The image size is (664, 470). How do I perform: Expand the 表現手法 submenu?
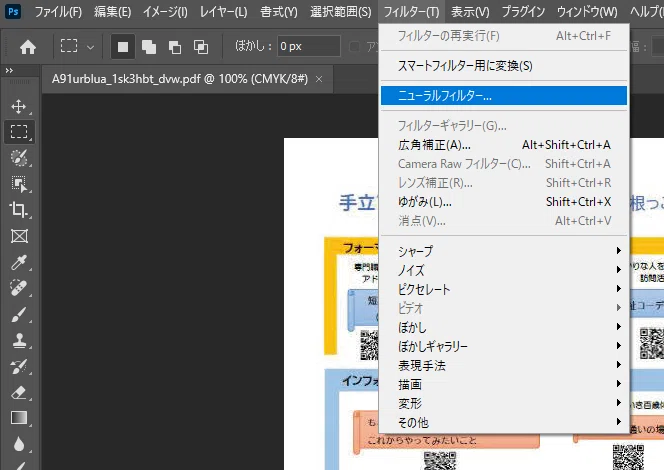coord(504,365)
